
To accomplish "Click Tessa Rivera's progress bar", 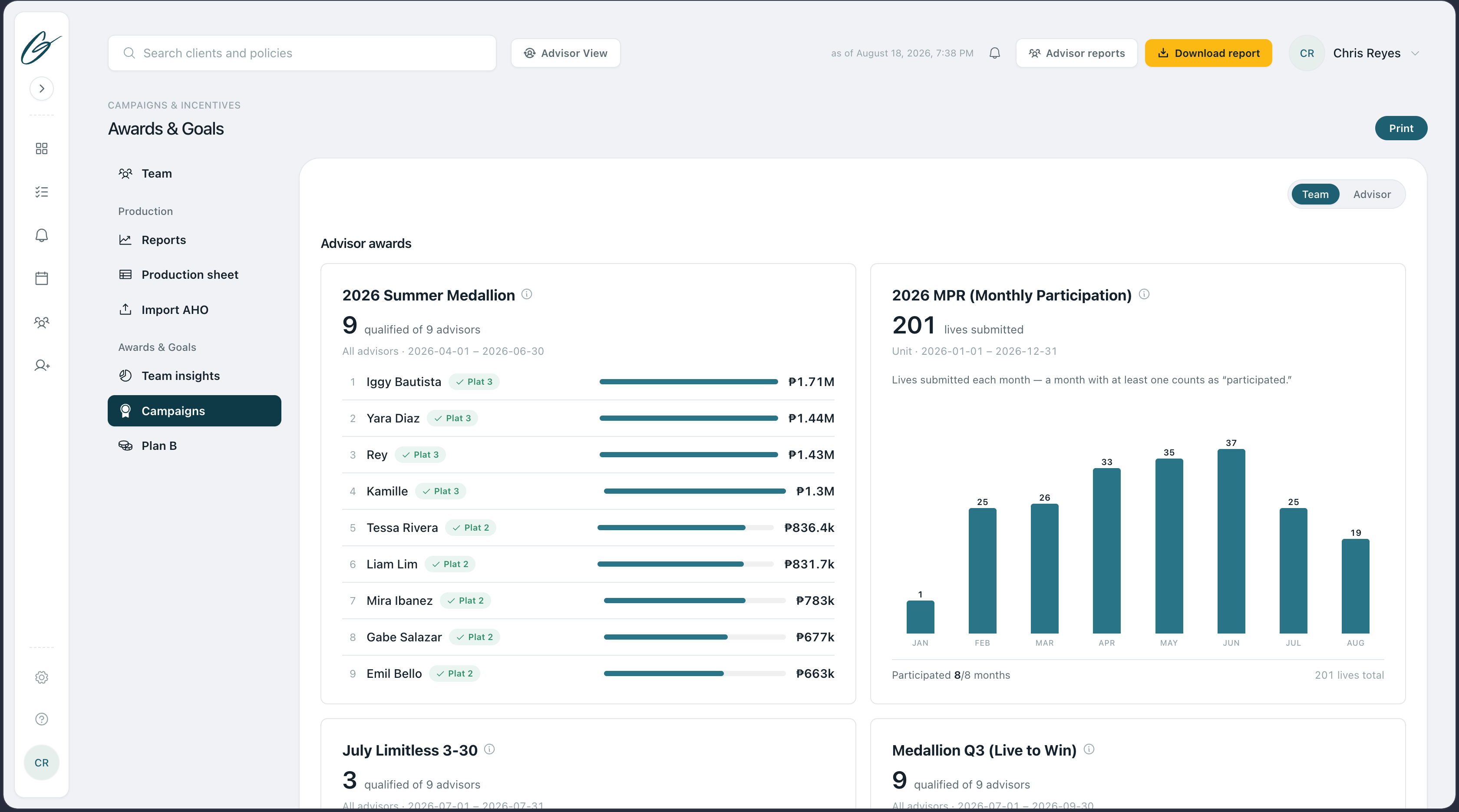I will click(x=685, y=528).
